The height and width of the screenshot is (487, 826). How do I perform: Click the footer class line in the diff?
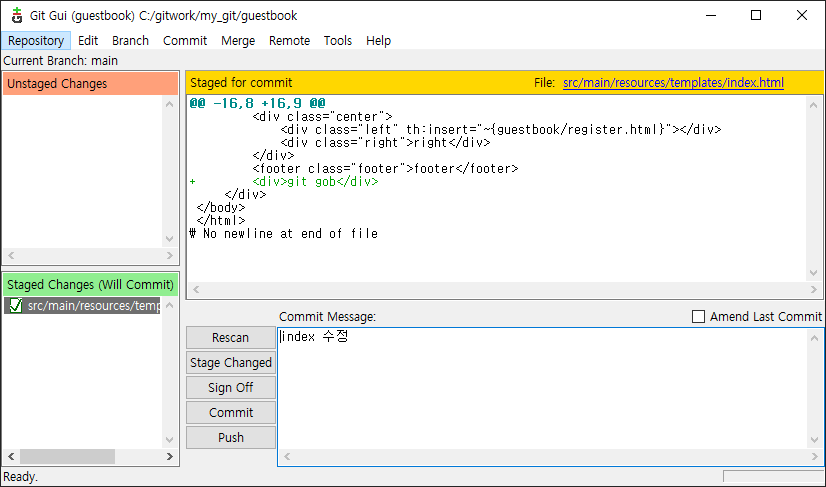(x=386, y=169)
